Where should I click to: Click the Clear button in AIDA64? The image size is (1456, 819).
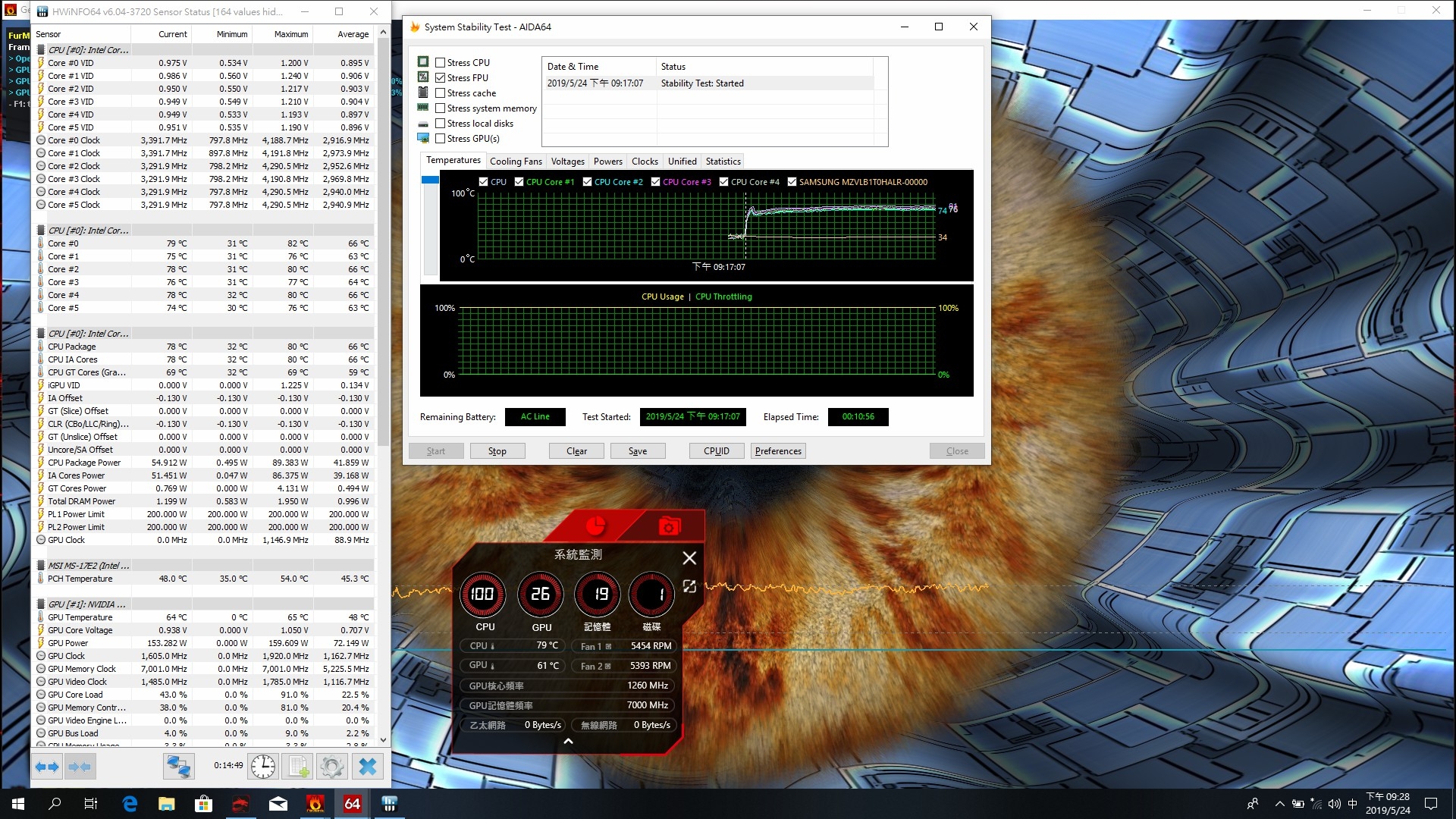(x=576, y=451)
